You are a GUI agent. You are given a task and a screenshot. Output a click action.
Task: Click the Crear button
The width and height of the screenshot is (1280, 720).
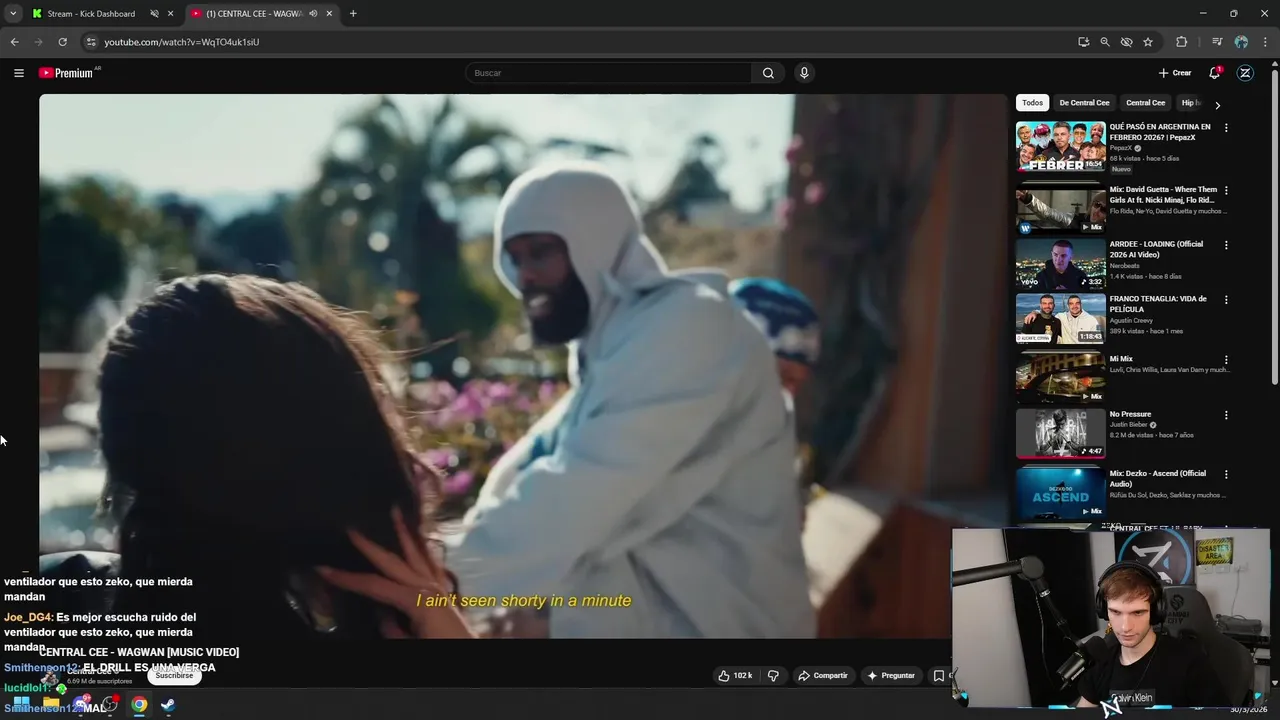click(x=1175, y=73)
